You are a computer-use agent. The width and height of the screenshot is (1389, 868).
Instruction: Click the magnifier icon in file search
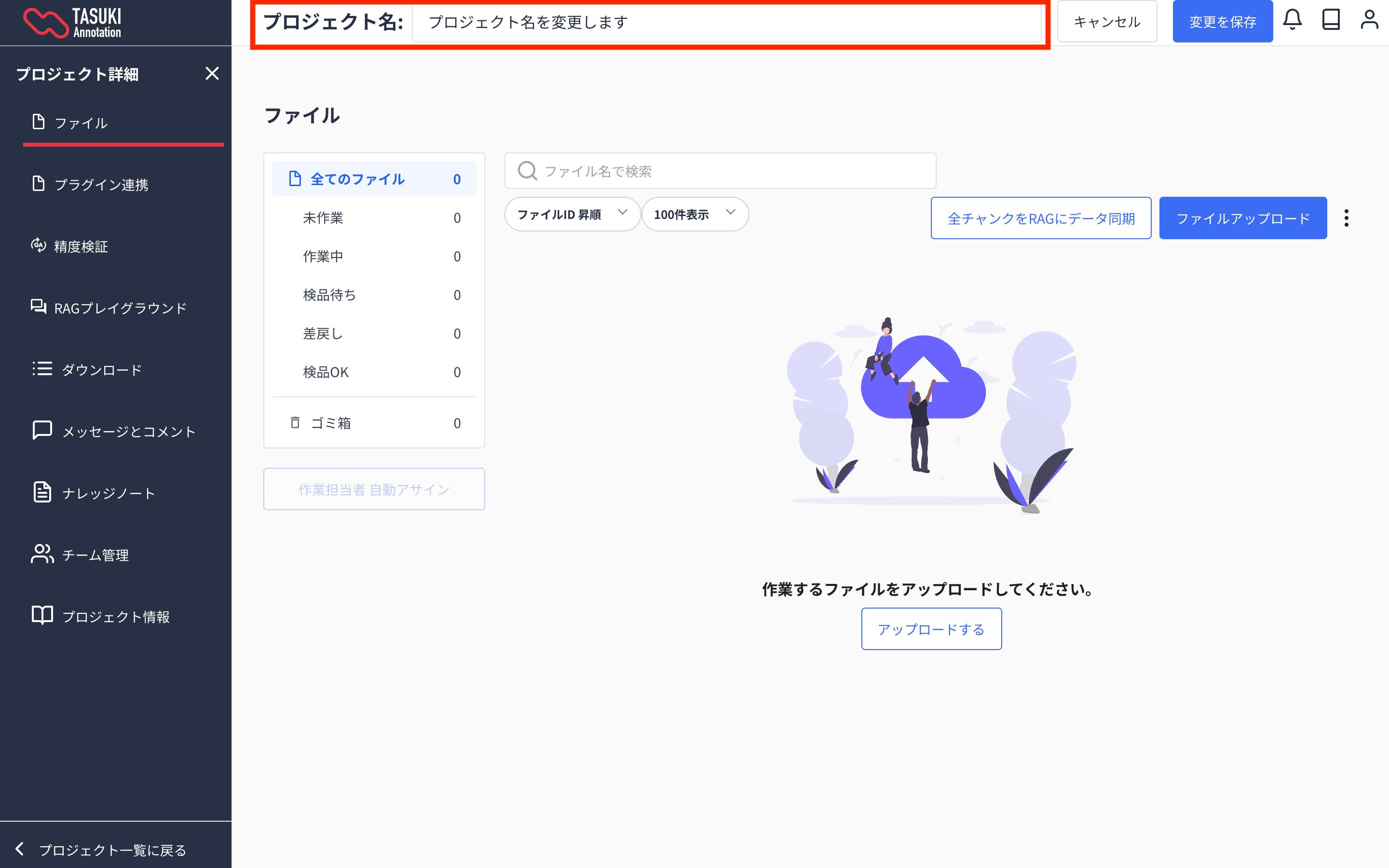(527, 171)
